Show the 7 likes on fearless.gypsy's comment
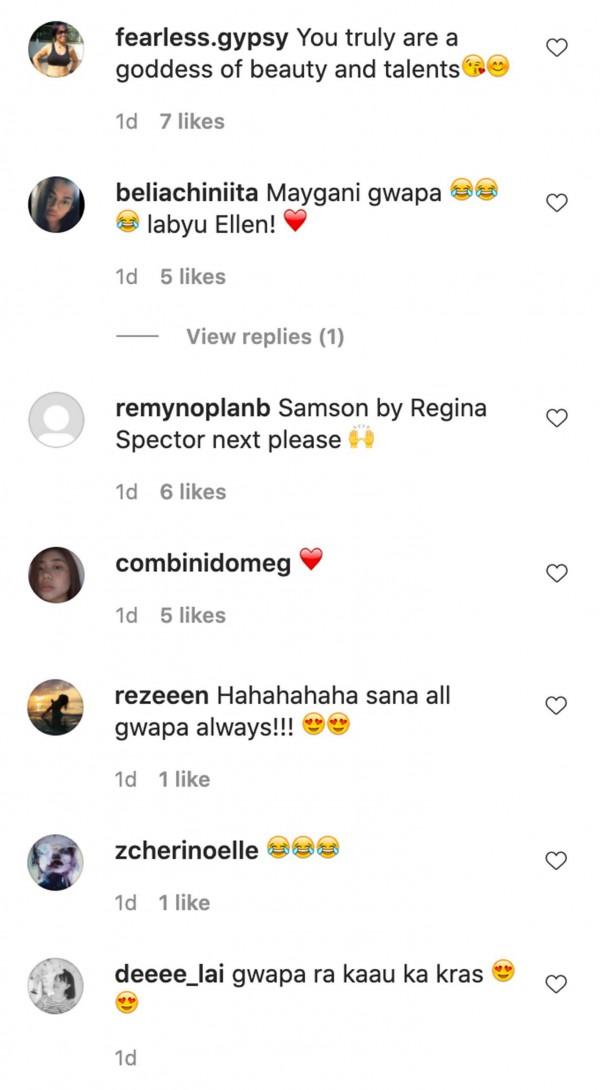 [192, 121]
